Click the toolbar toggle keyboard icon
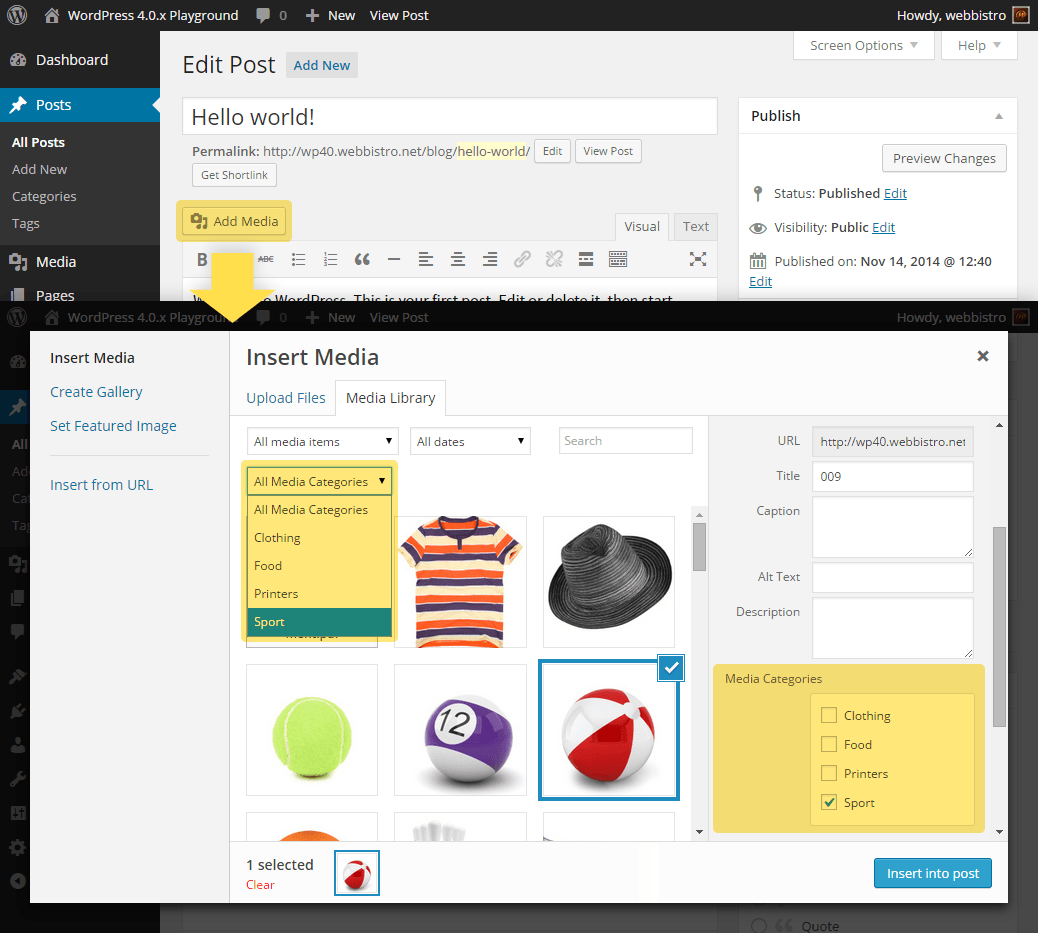The image size is (1038, 933). coord(618,260)
